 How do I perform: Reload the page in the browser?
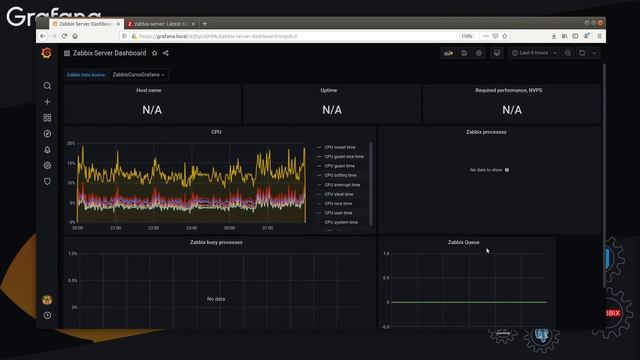coord(64,36)
